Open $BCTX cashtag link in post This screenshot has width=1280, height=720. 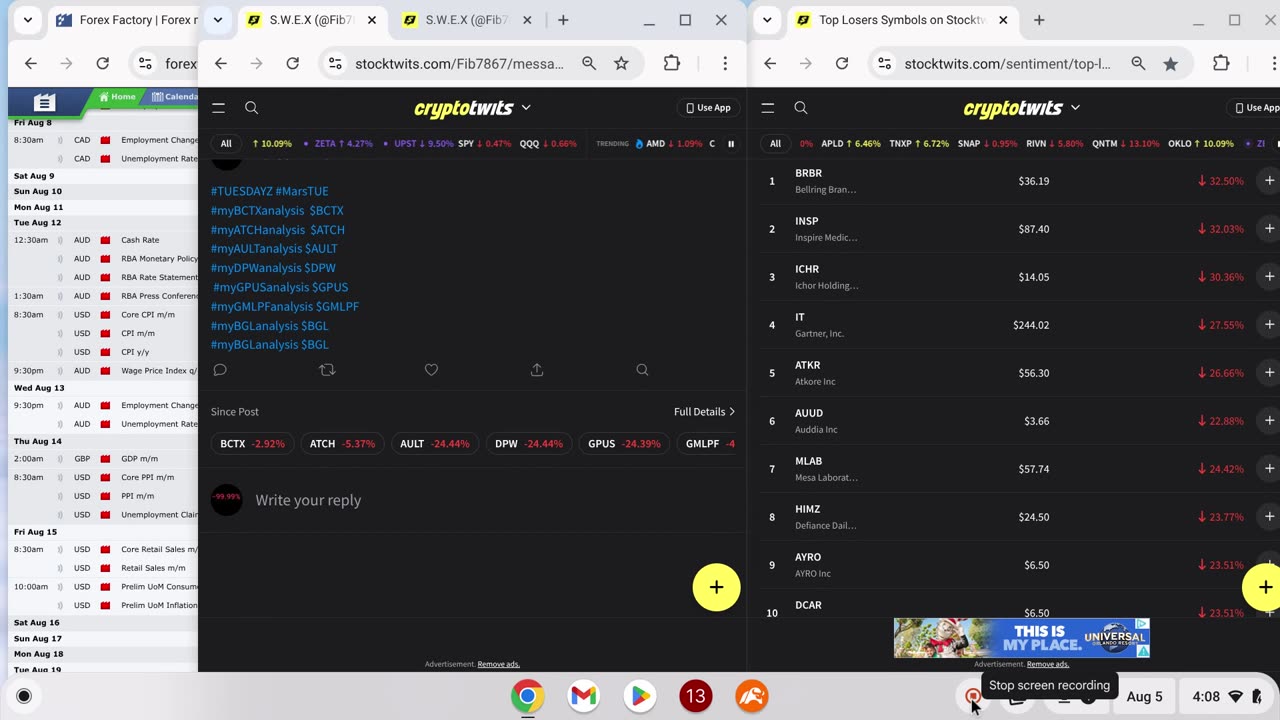(326, 211)
